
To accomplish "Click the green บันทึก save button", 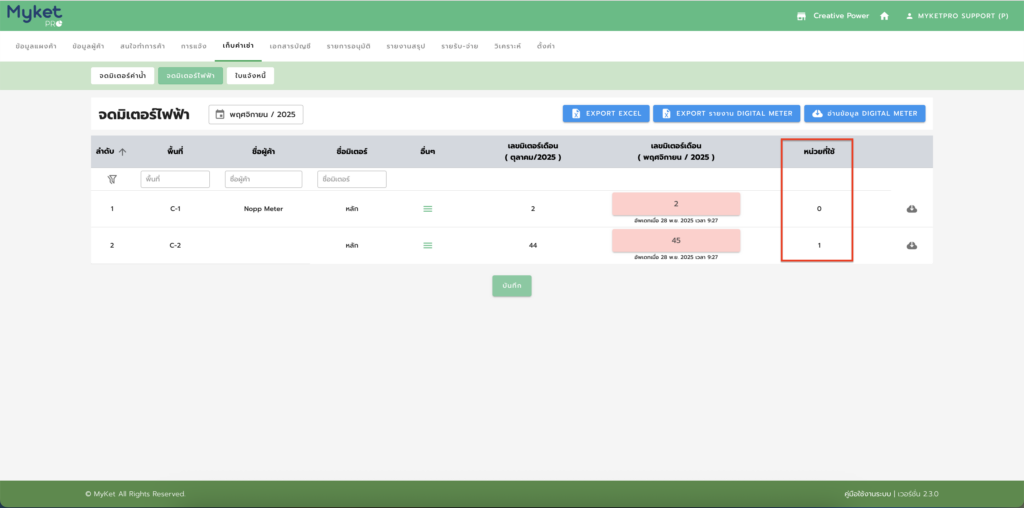I will [512, 286].
